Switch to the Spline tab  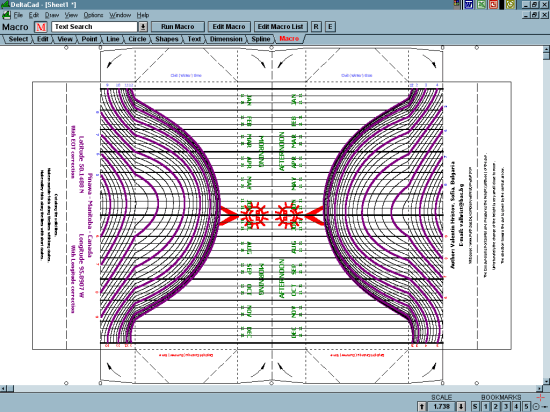coord(261,39)
